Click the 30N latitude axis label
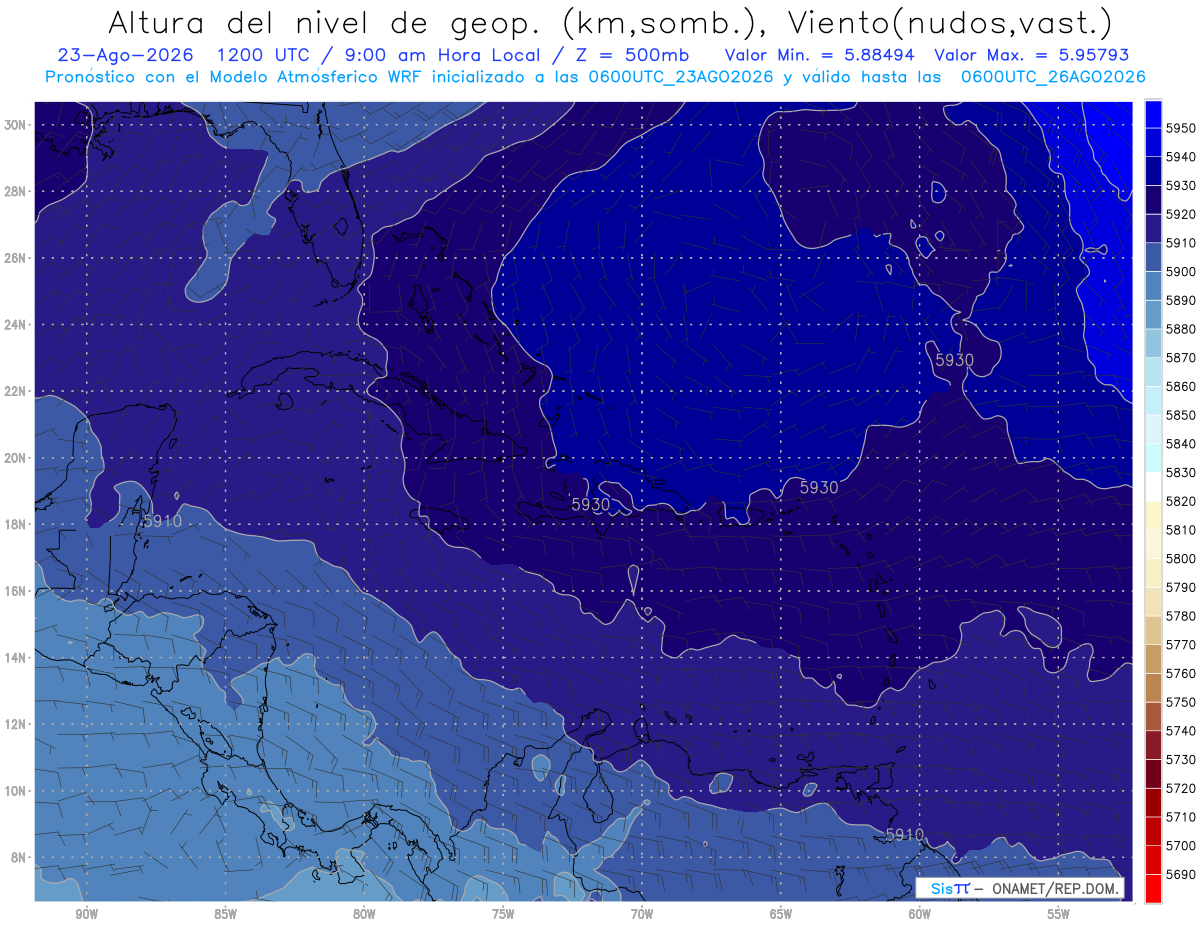Viewport: 1200px width, 927px height. (x=16, y=124)
